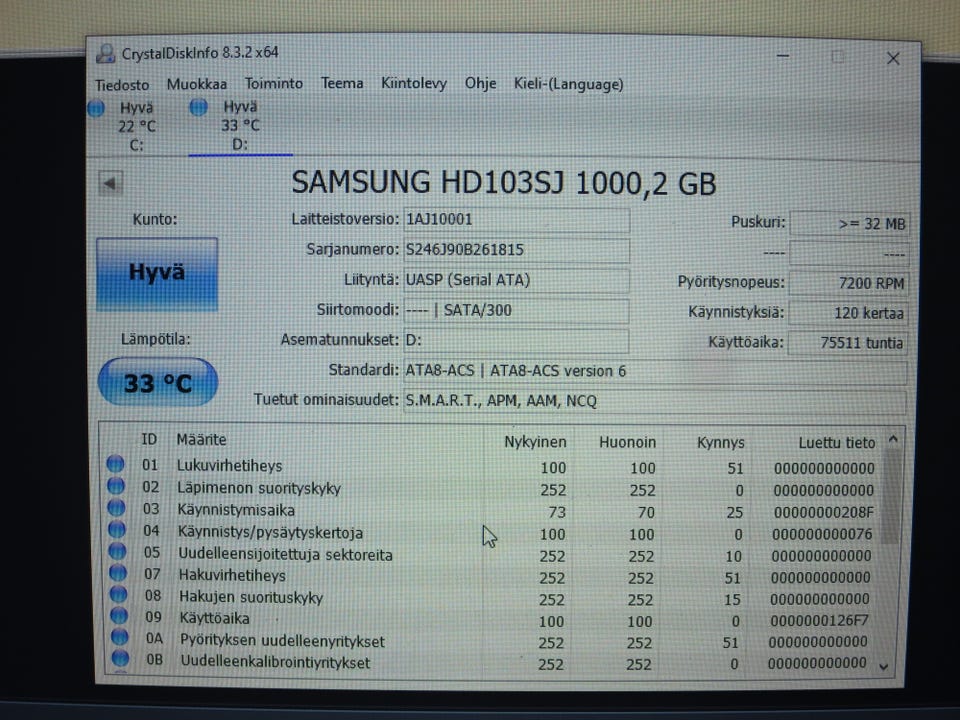Screen dimensions: 960x720
Task: Click the Käynnistyksiä value 120 kertaa
Action: (x=849, y=313)
